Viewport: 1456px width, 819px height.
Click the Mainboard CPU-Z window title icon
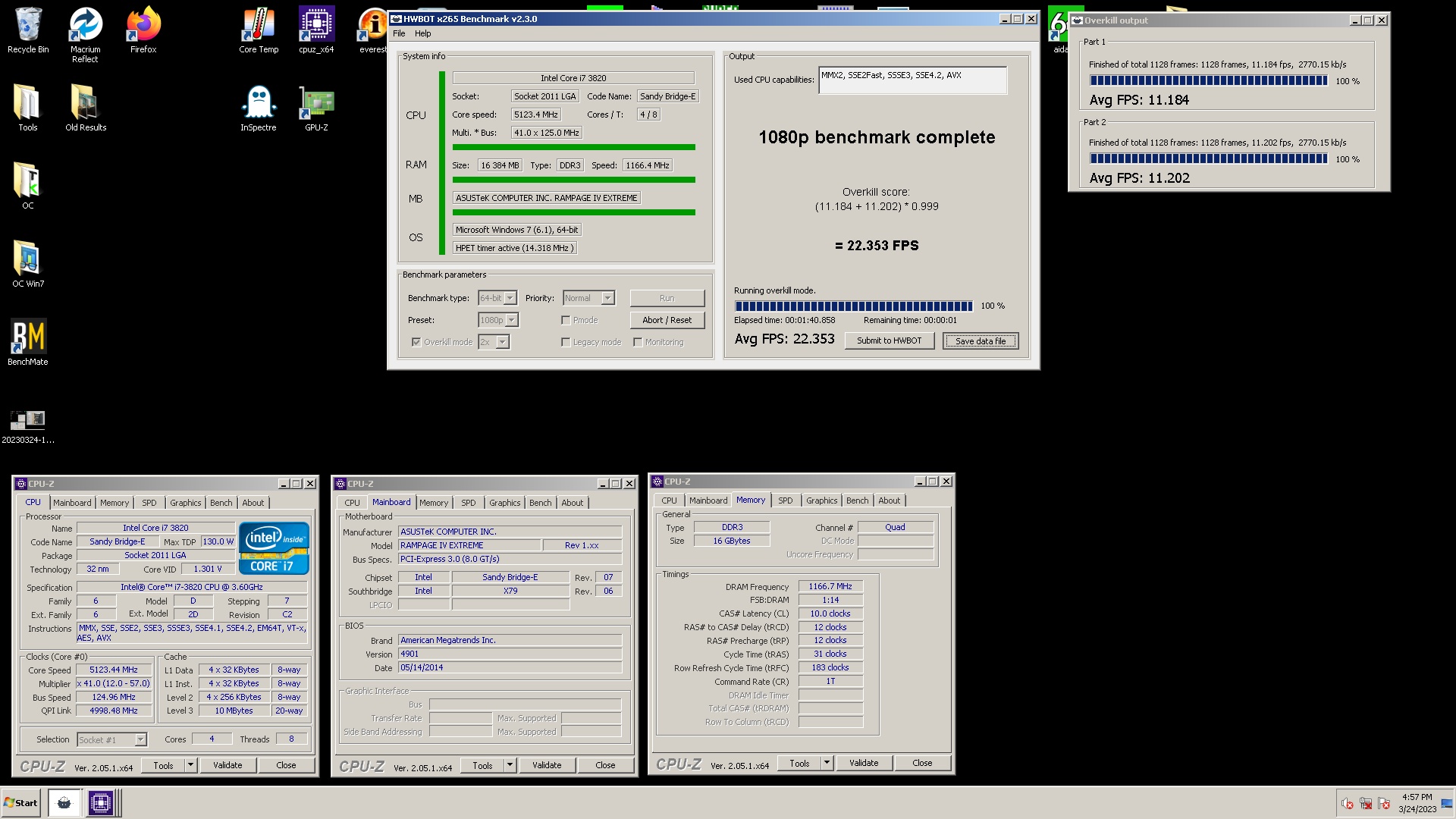340,484
